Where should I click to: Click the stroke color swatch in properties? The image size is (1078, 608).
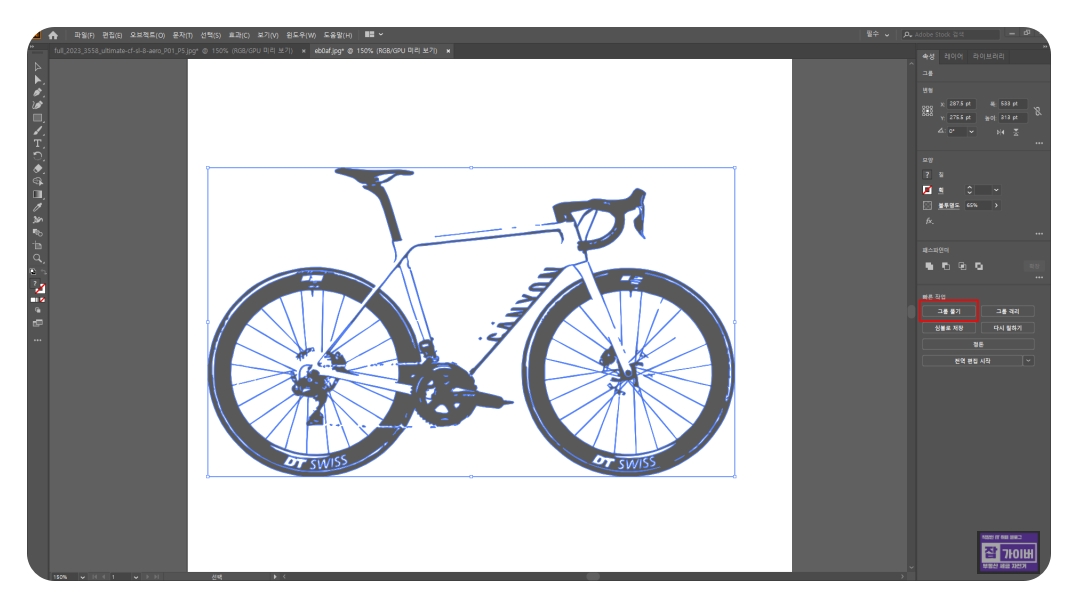coord(927,190)
